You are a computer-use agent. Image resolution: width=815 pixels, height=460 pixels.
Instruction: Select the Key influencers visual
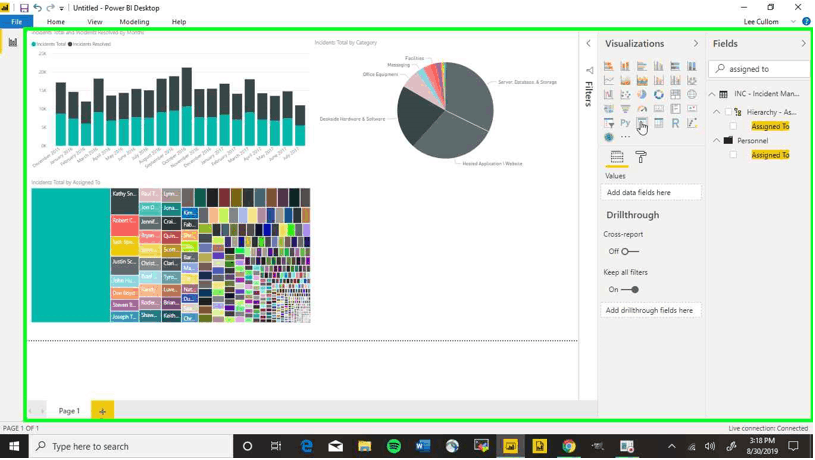[692, 123]
